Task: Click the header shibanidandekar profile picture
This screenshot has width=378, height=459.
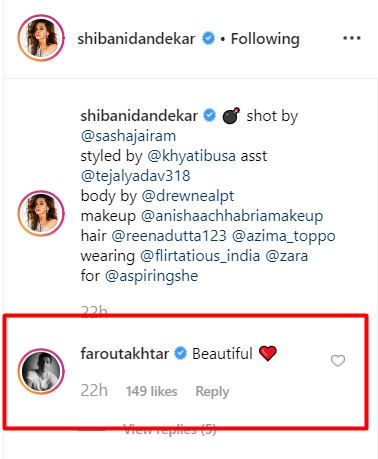Action: tap(41, 38)
